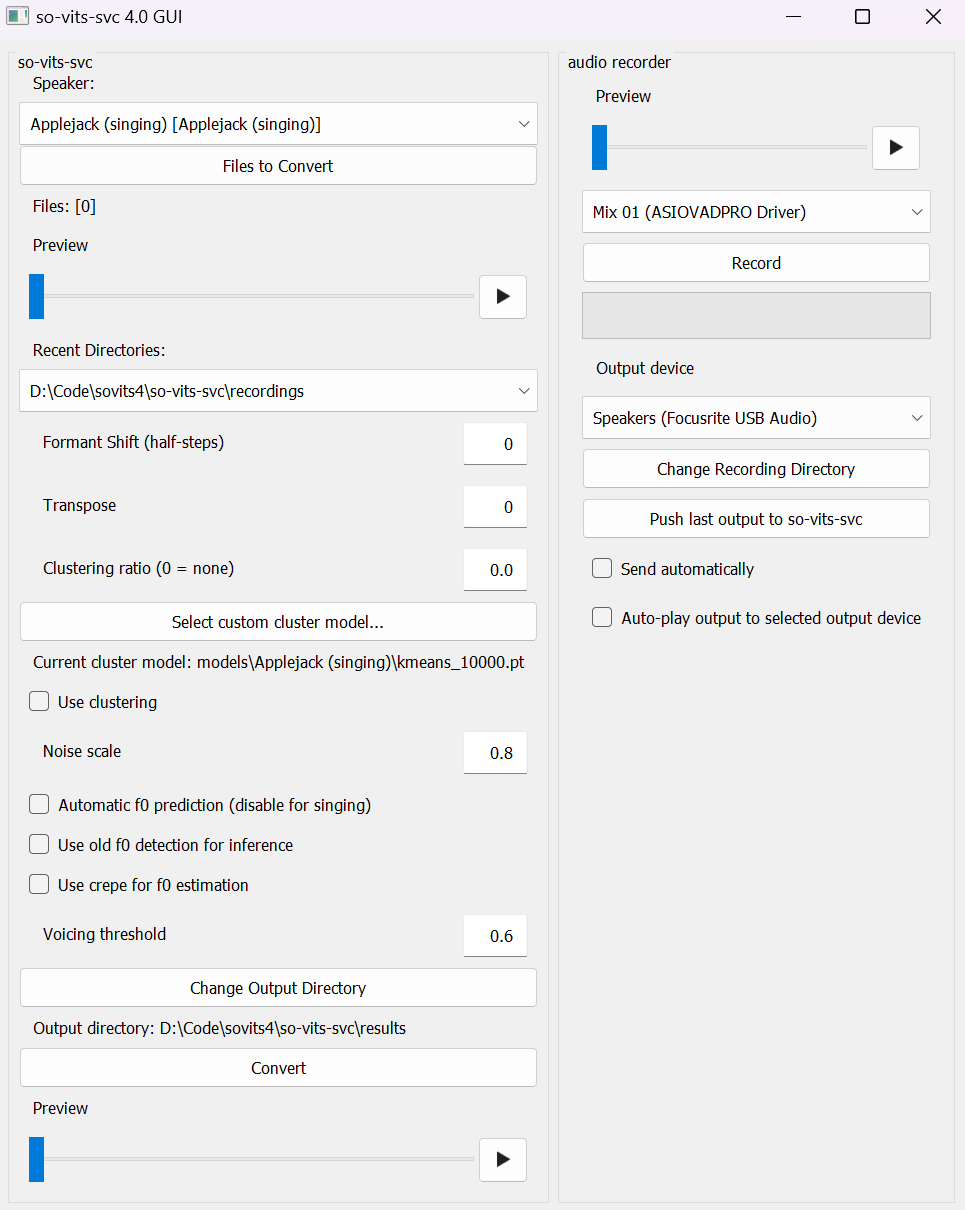Image resolution: width=965 pixels, height=1210 pixels.
Task: Play the converted output preview at bottom
Action: [x=503, y=1160]
